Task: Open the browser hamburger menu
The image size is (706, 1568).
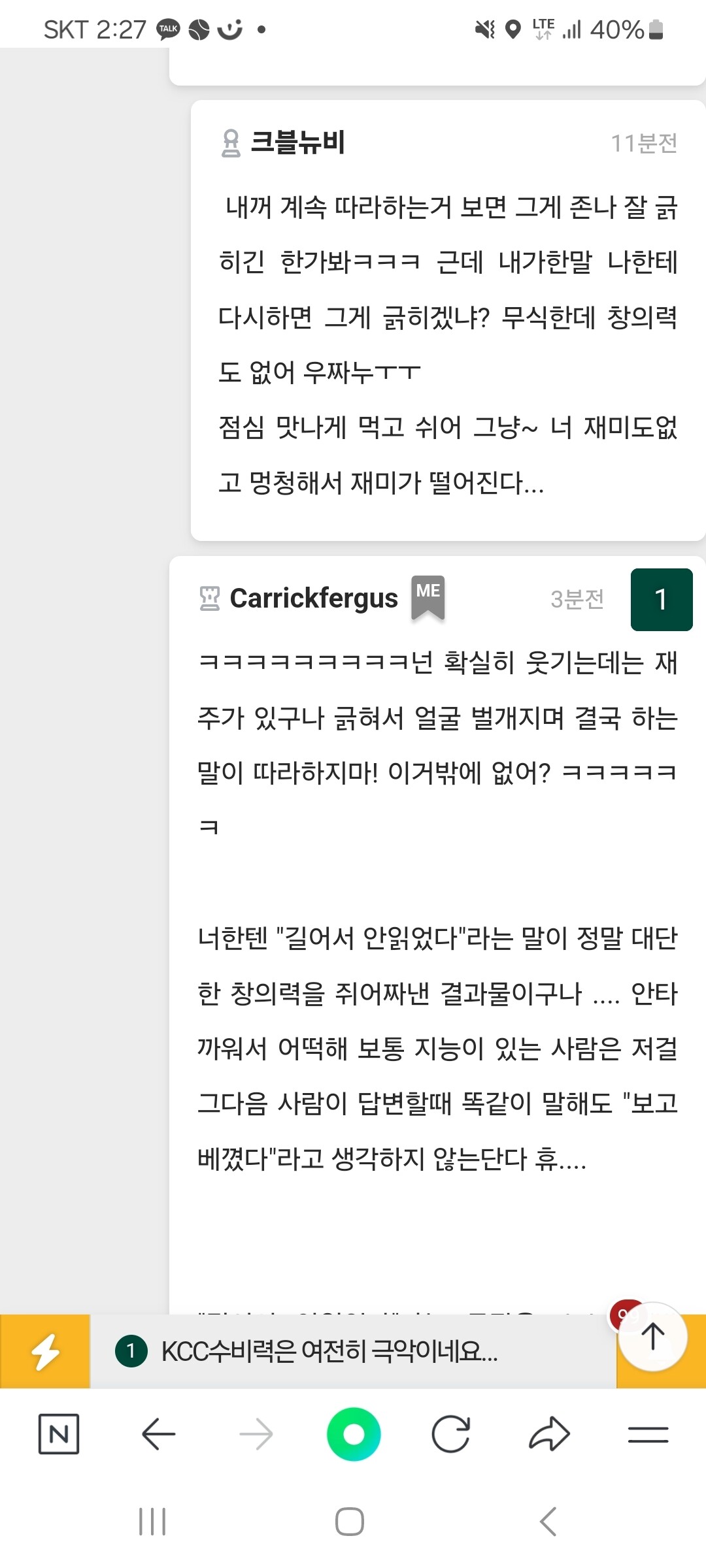Action: coord(648,1434)
